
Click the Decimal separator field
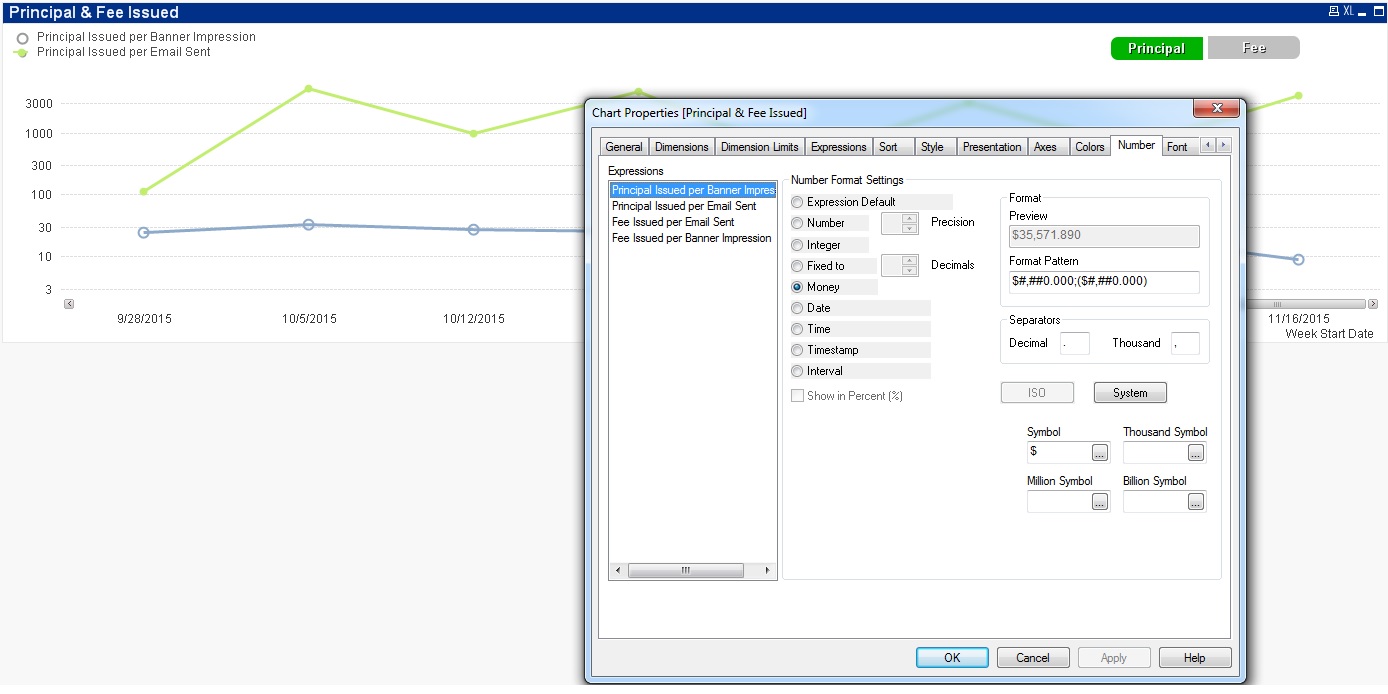[x=1075, y=343]
